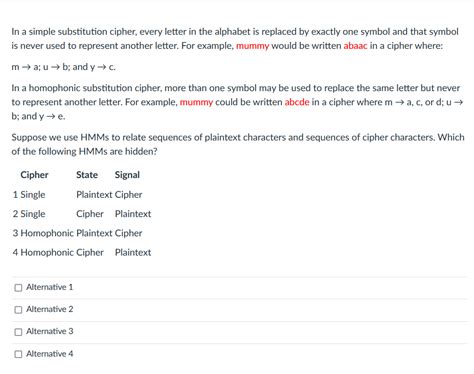Click the '4 Homophonic' table row label
The height and width of the screenshot is (374, 474).
[43, 252]
